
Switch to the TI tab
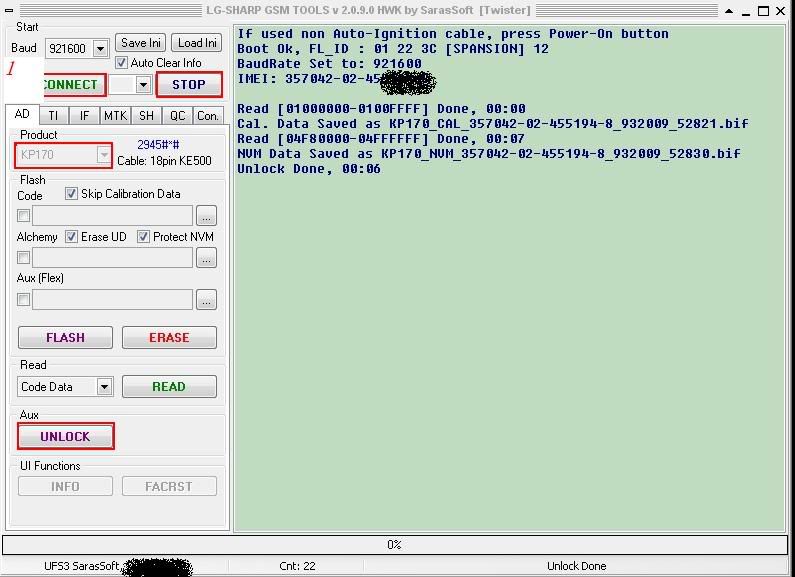(53, 116)
